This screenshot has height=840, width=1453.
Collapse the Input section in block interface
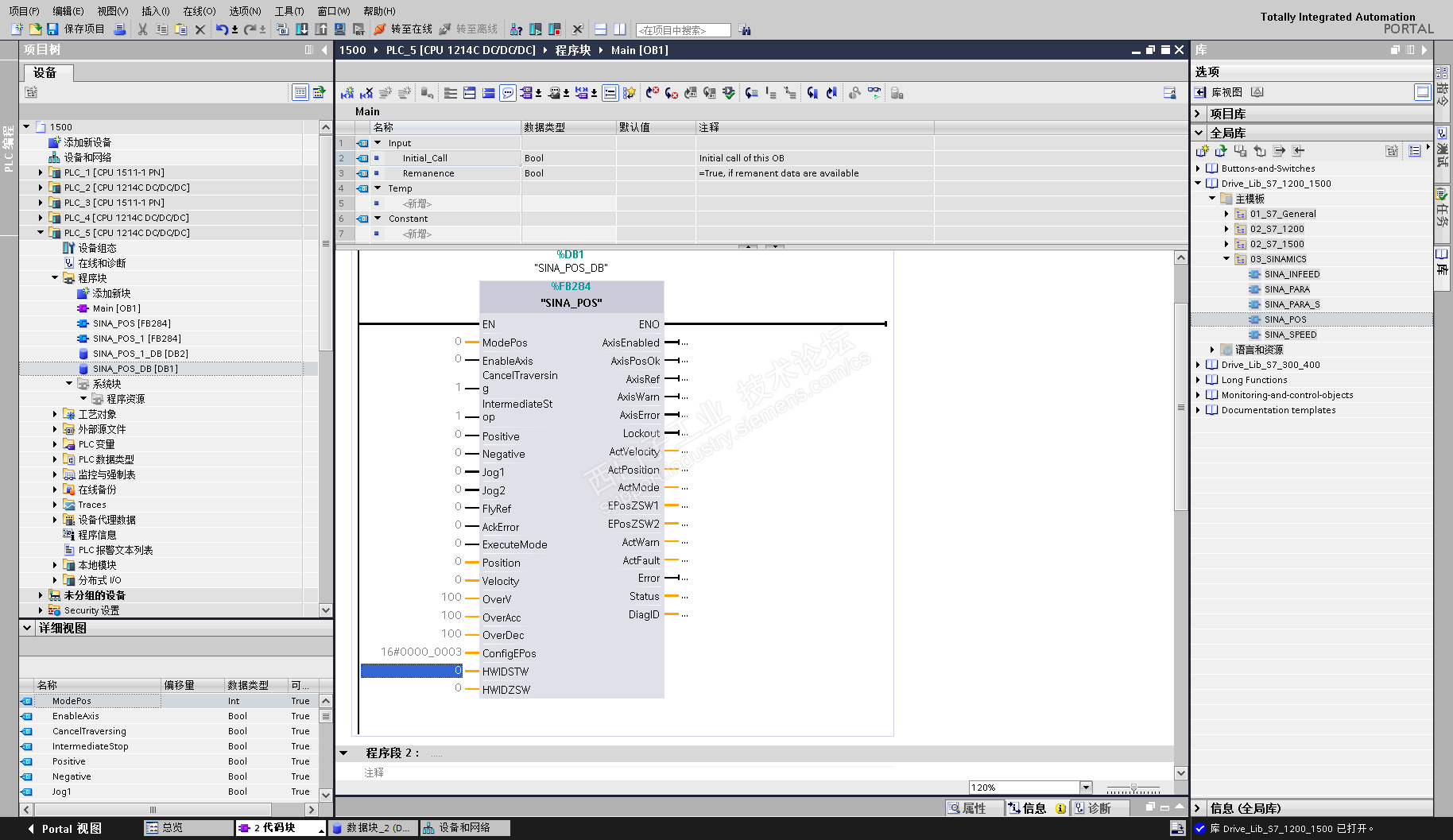pos(378,143)
